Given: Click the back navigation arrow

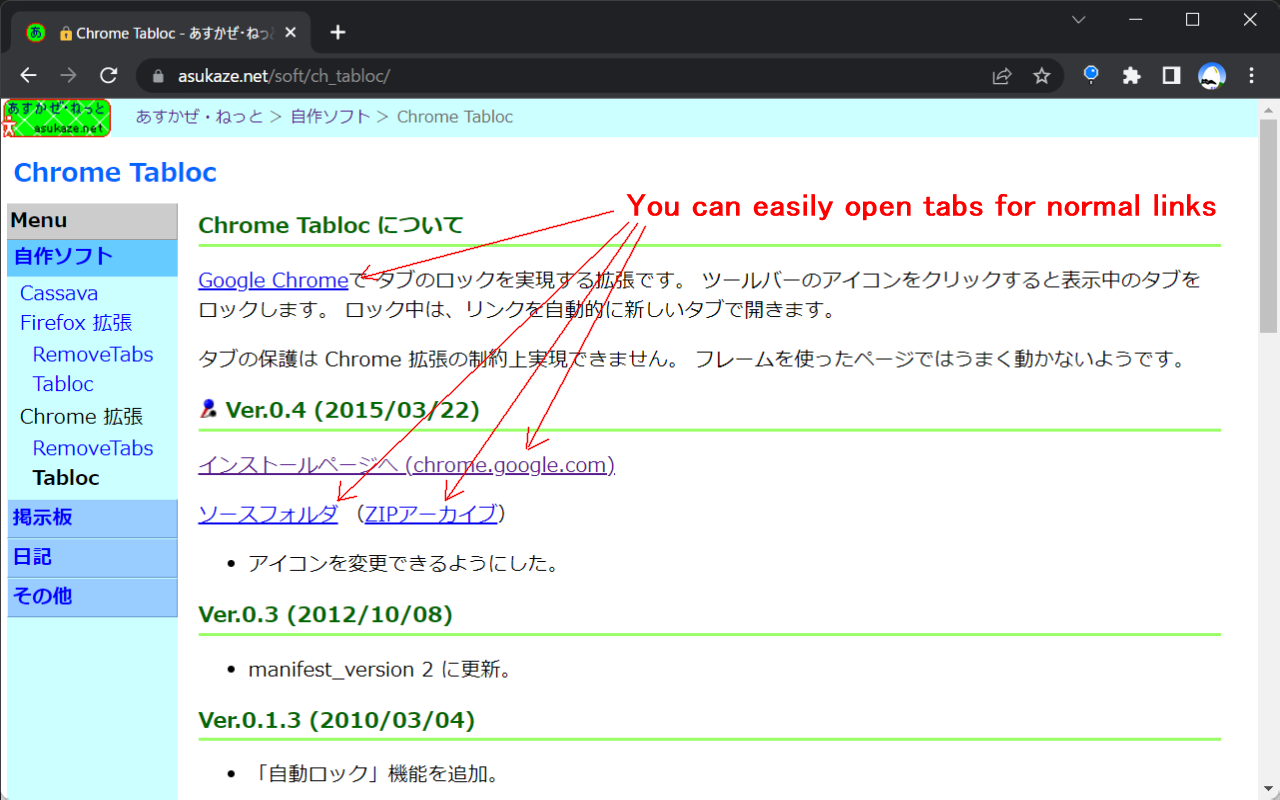Looking at the screenshot, I should 27,75.
